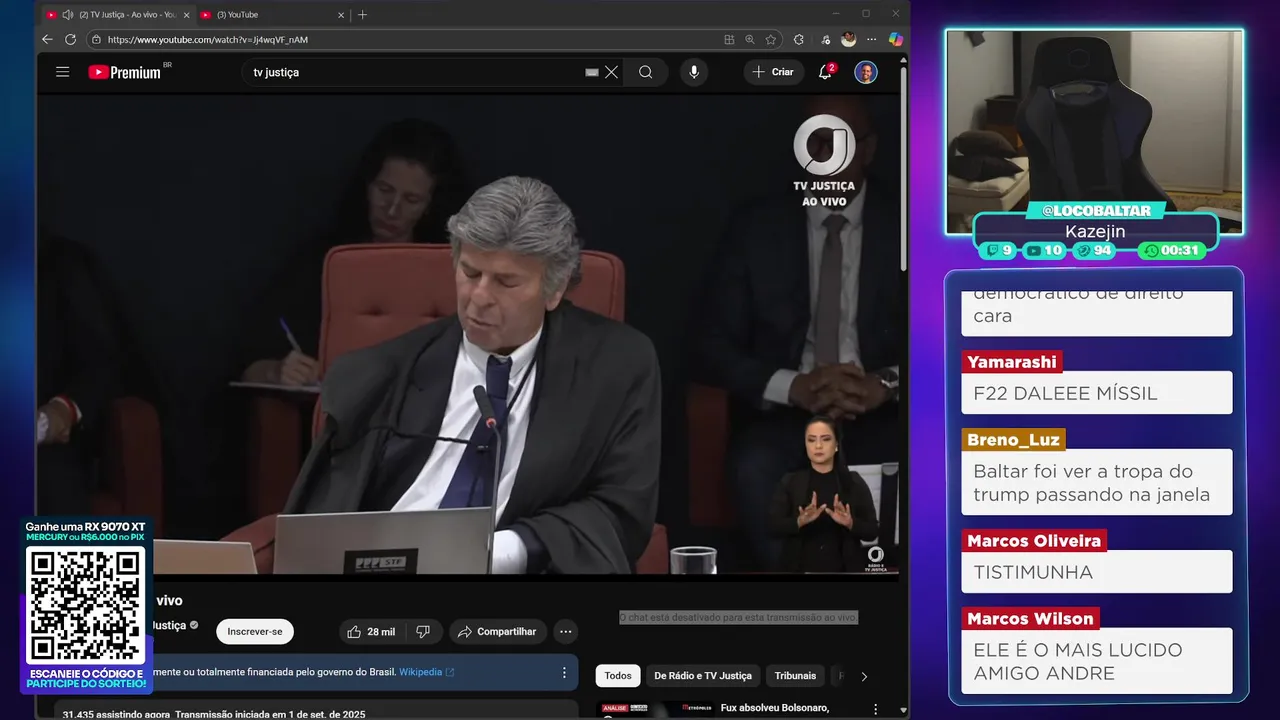The width and height of the screenshot is (1280, 720).
Task: Open the media control icon in browser toolbar
Action: click(825, 40)
